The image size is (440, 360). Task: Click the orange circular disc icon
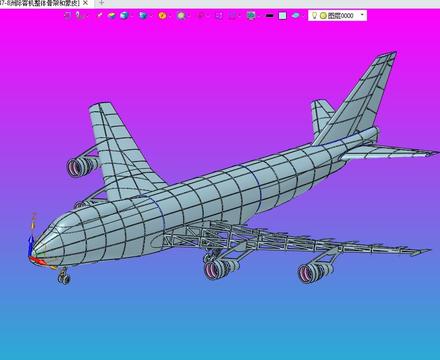[x=162, y=15]
